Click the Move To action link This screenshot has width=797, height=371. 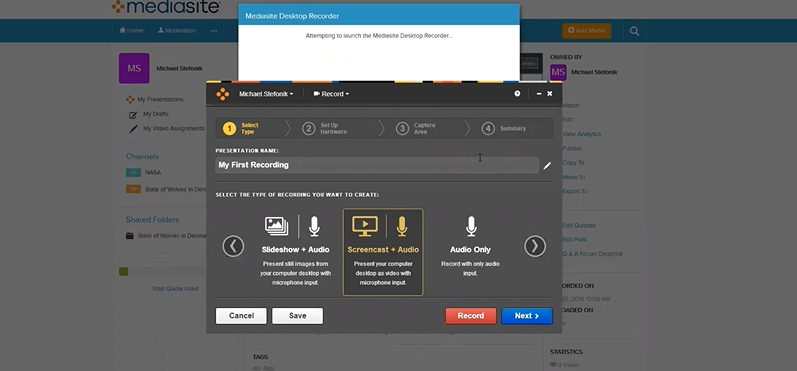coord(573,177)
